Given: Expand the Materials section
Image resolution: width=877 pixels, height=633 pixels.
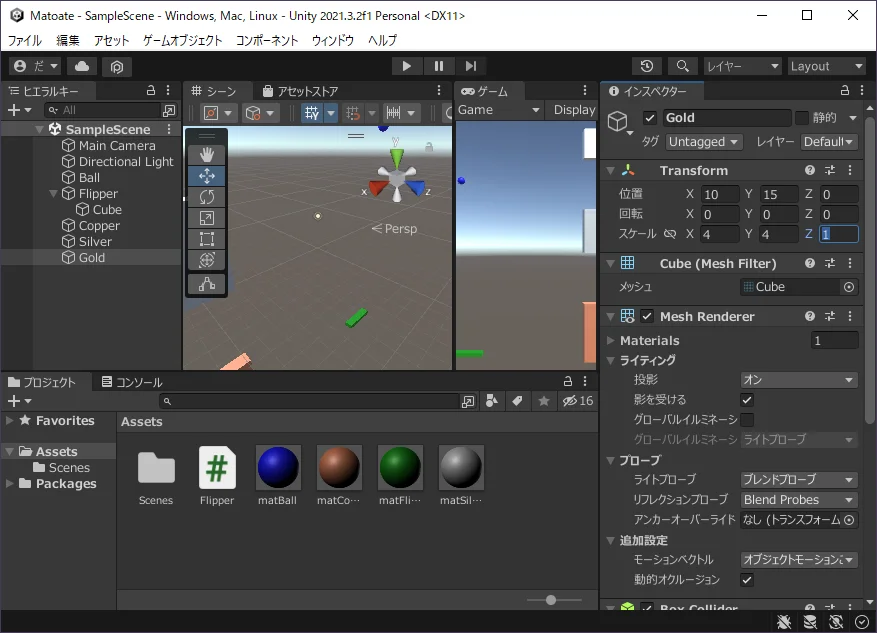Looking at the screenshot, I should pos(611,341).
